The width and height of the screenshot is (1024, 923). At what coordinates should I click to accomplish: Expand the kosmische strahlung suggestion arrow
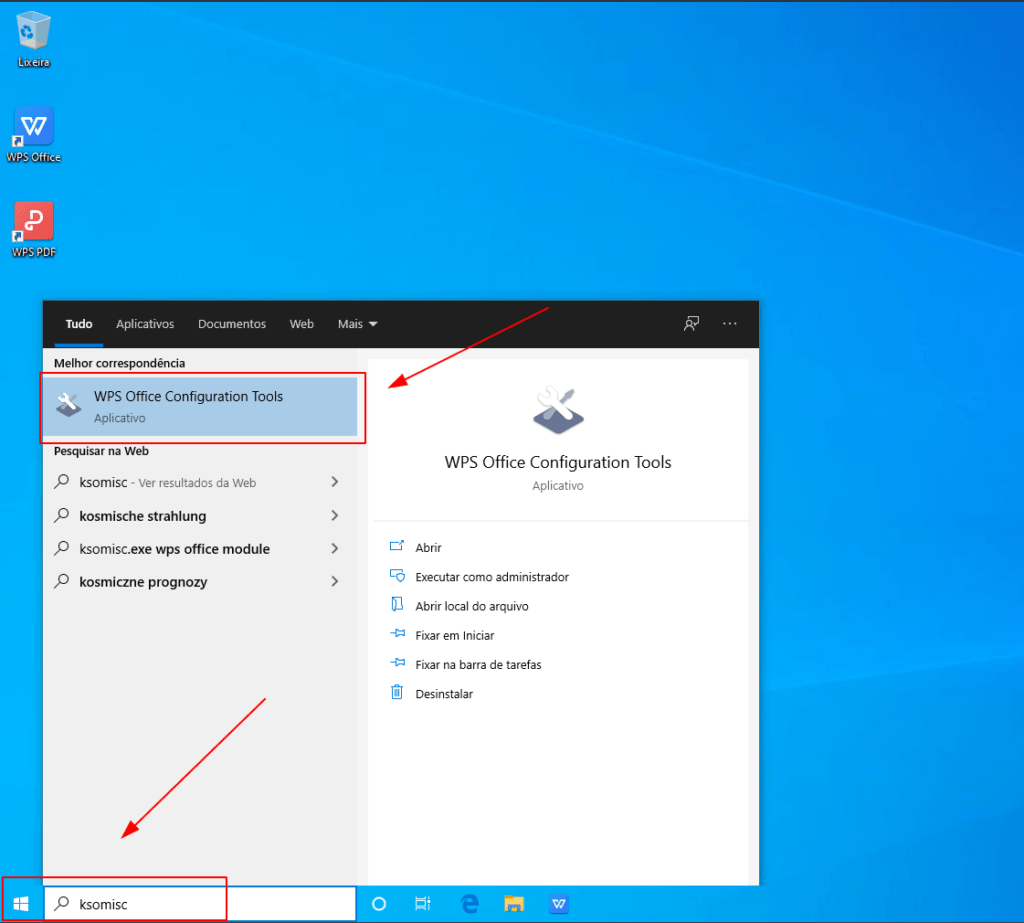pyautogui.click(x=334, y=516)
